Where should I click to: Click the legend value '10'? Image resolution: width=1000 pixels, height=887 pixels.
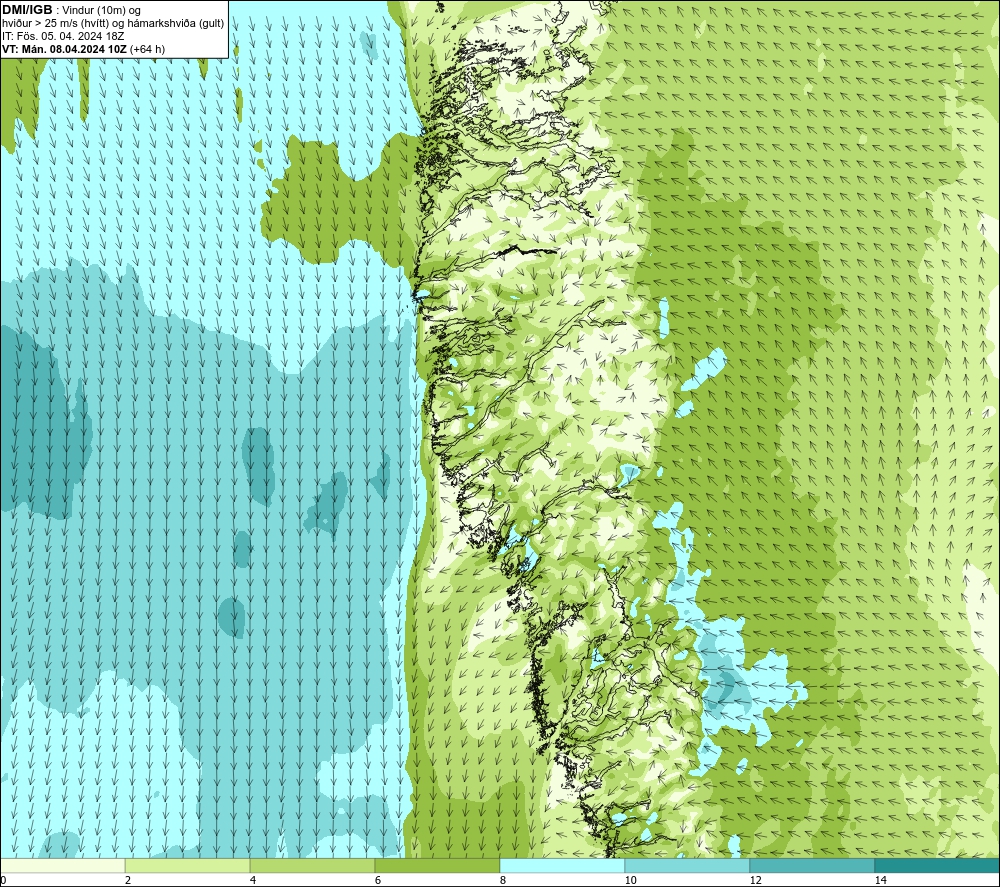pos(630,880)
